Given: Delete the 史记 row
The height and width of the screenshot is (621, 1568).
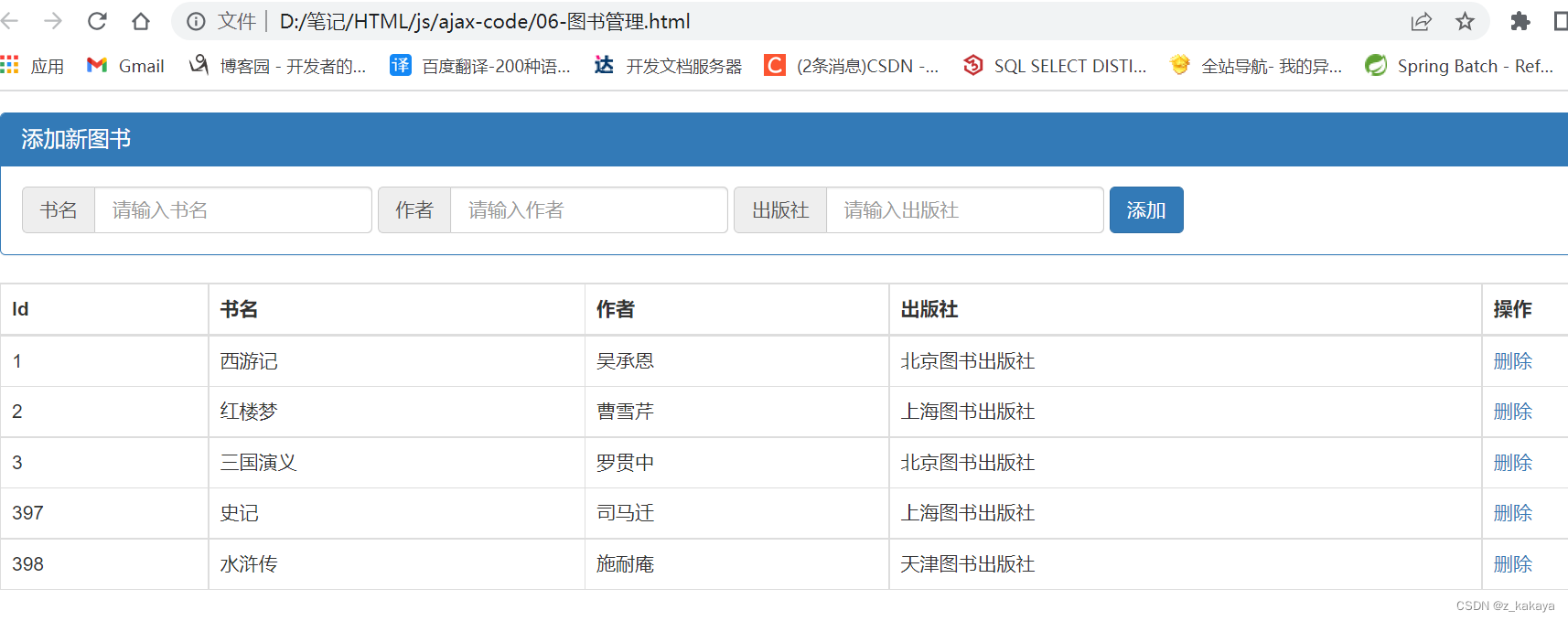Looking at the screenshot, I should click(x=1512, y=513).
